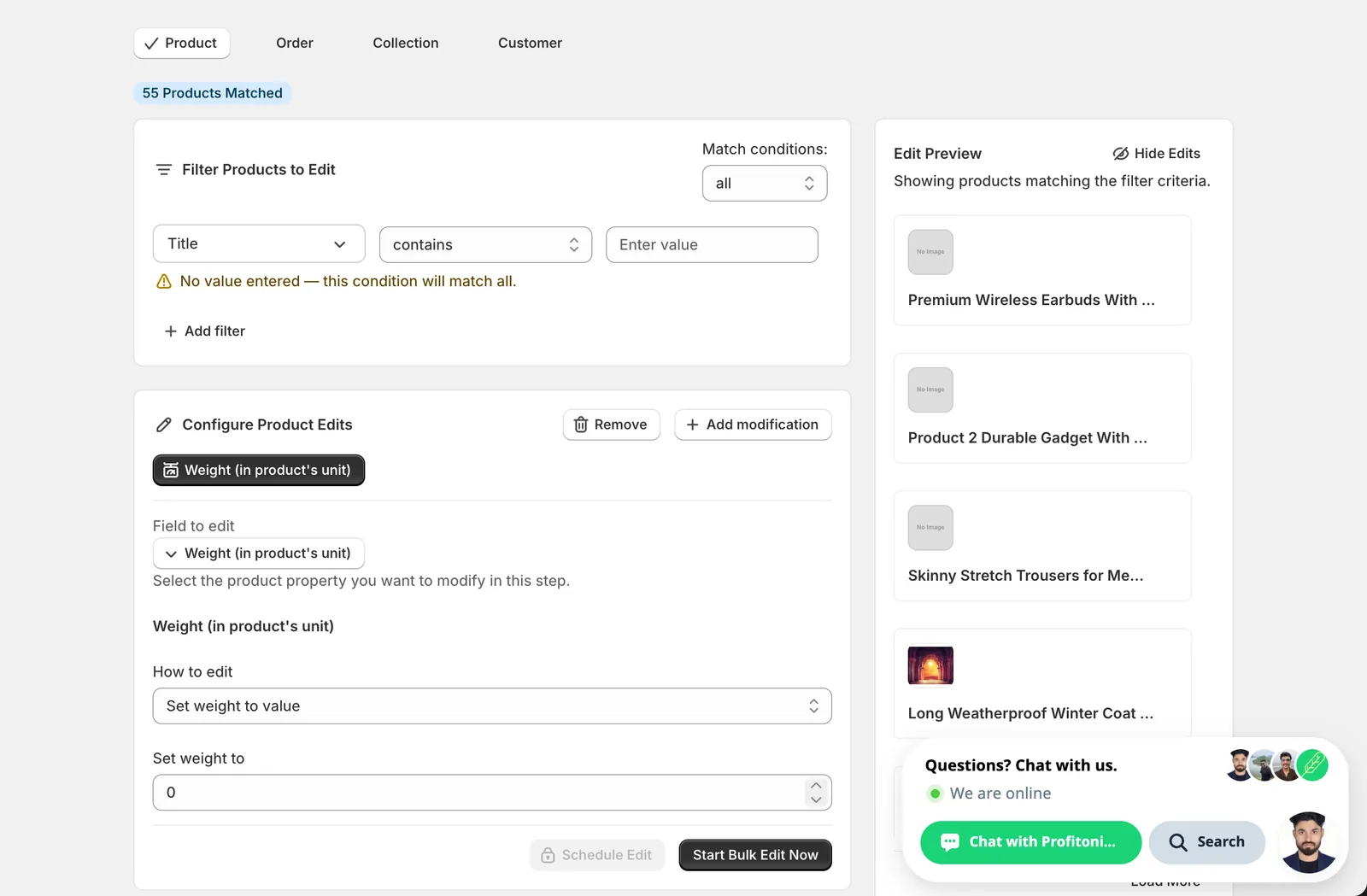
Task: Click the checkmark icon on Product tab
Action: pyautogui.click(x=151, y=44)
